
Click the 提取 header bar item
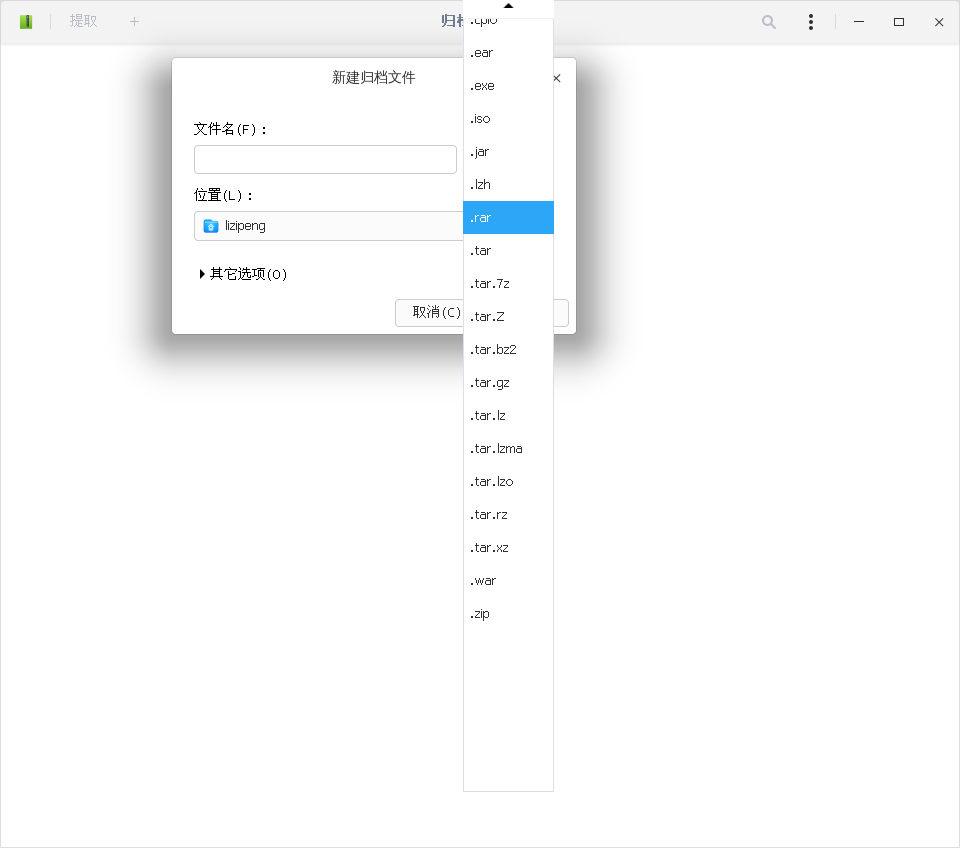[83, 21]
